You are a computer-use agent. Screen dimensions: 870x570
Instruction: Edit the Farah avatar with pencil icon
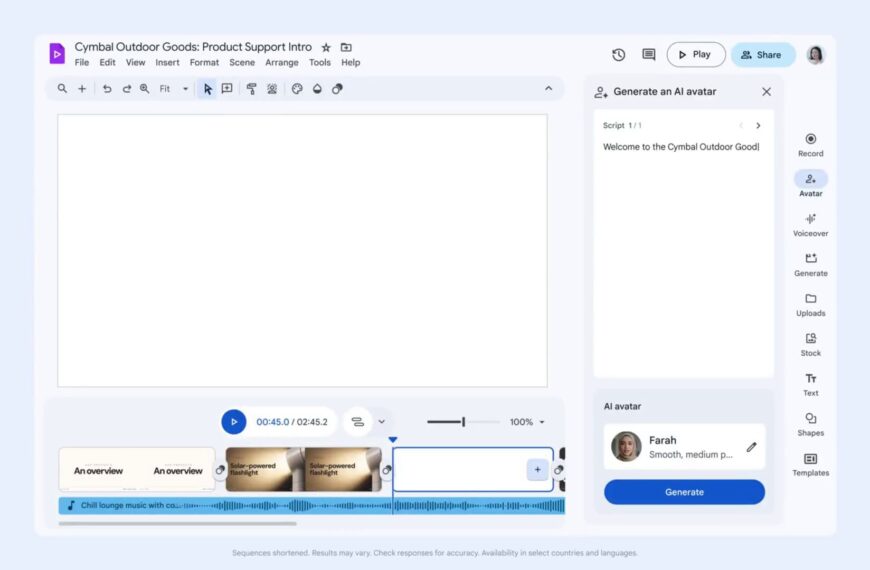[751, 447]
